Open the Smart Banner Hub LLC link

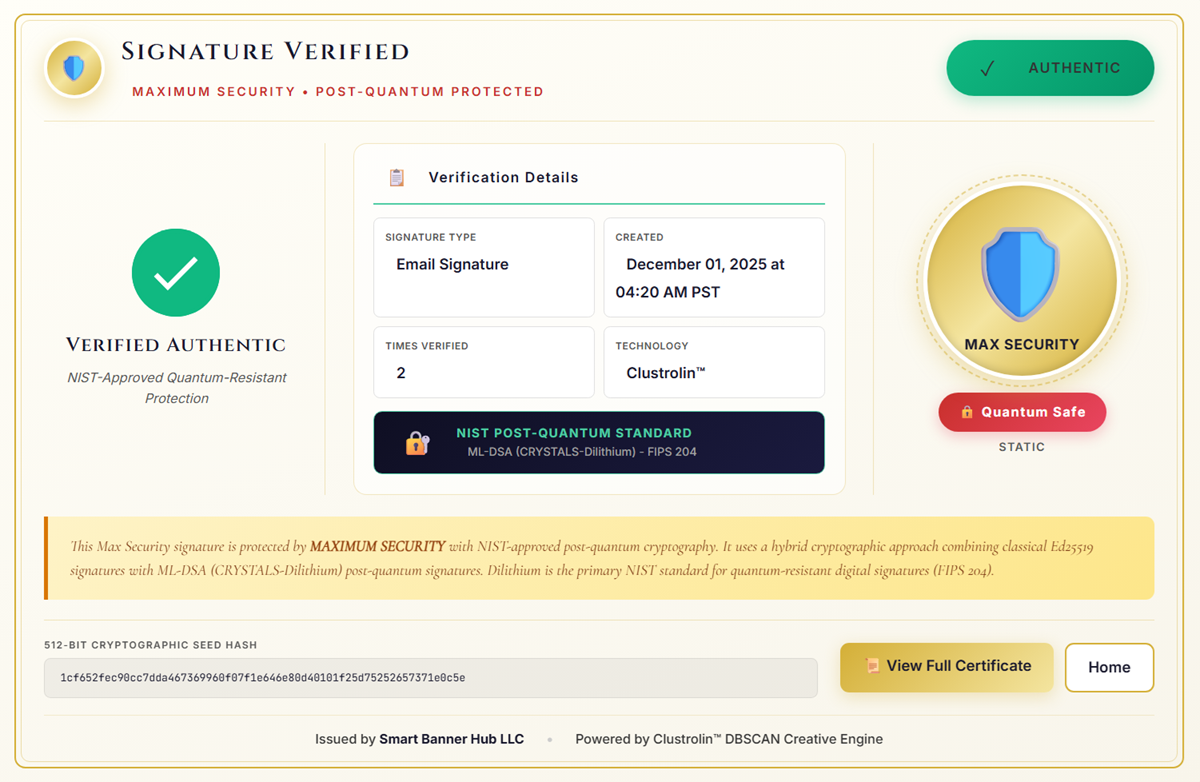click(x=451, y=739)
